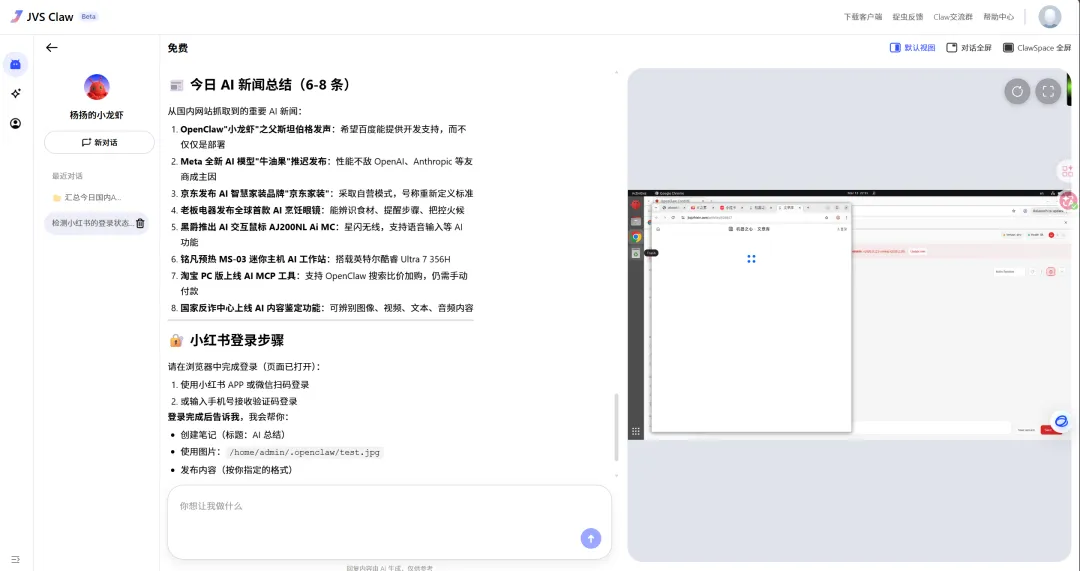Open the 帮助中心 link
Viewport: 1080px width, 571px height.
pyautogui.click(x=998, y=17)
